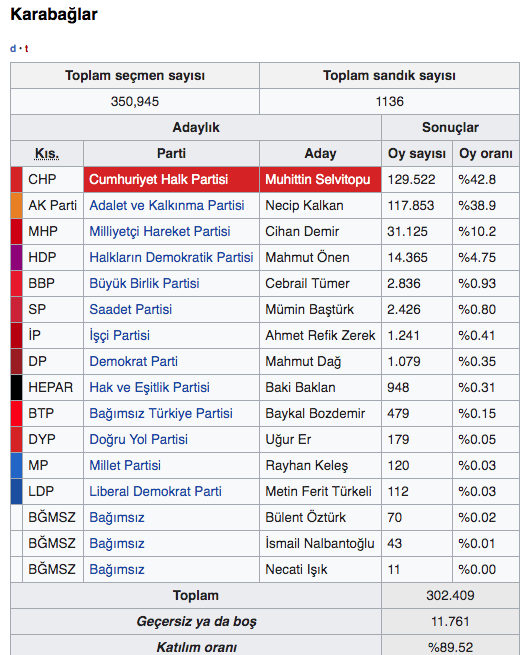Open Hak ve Eşitlik Partisi link
This screenshot has height=655, width=521.
click(x=150, y=387)
